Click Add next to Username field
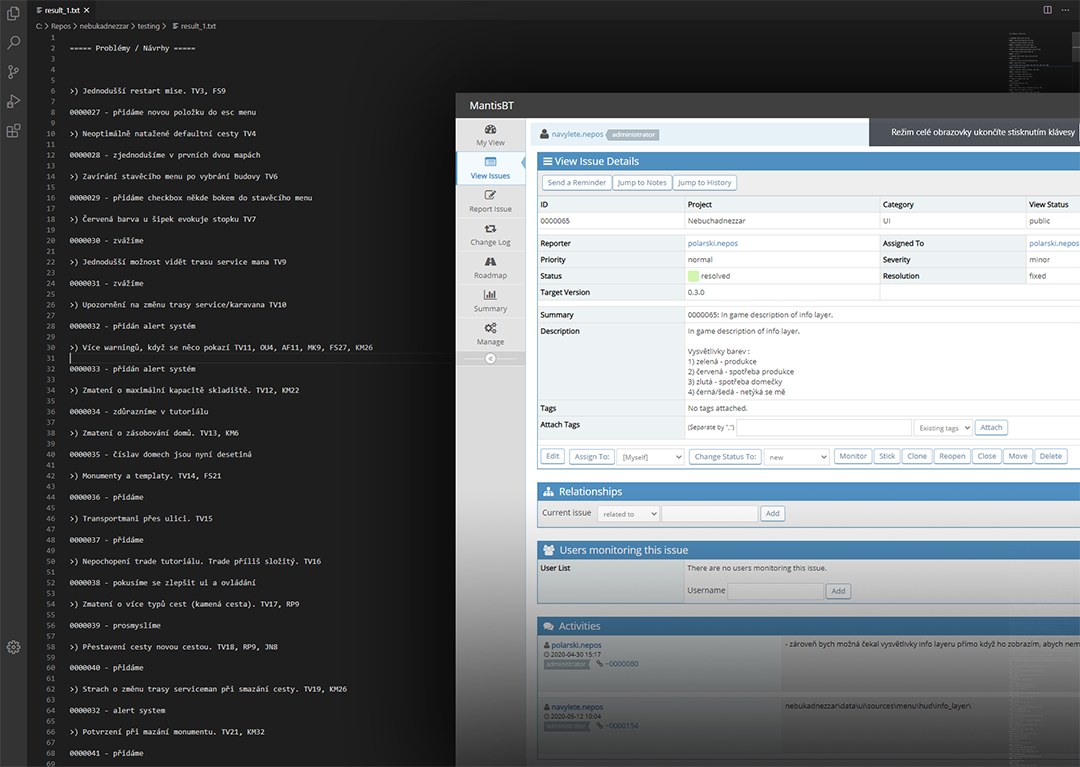Viewport: 1080px width, 767px height. point(838,591)
